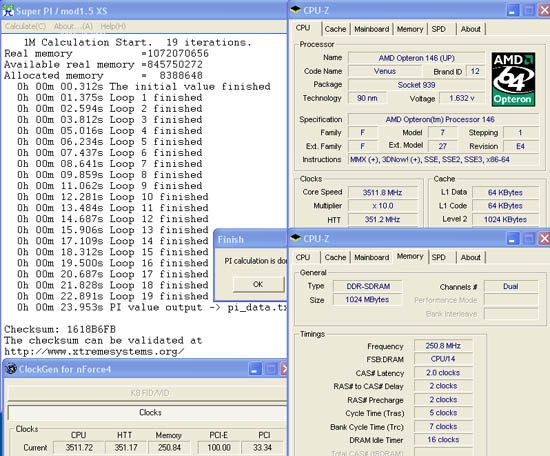Open the About...(A) menu in Super PI

pos(73,26)
